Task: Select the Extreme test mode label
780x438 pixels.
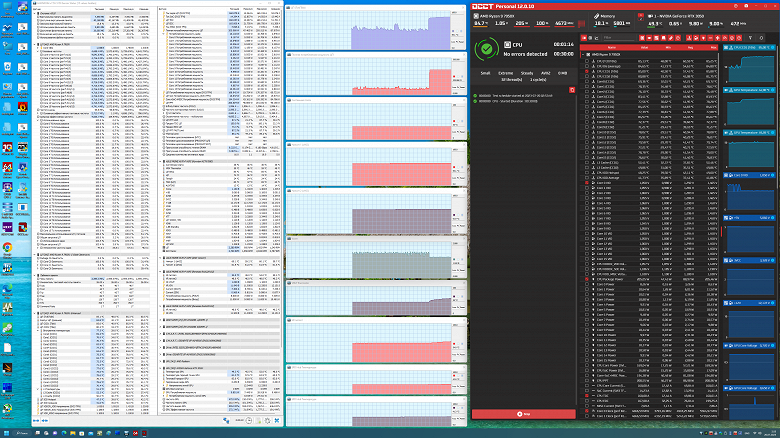Action: [x=505, y=73]
